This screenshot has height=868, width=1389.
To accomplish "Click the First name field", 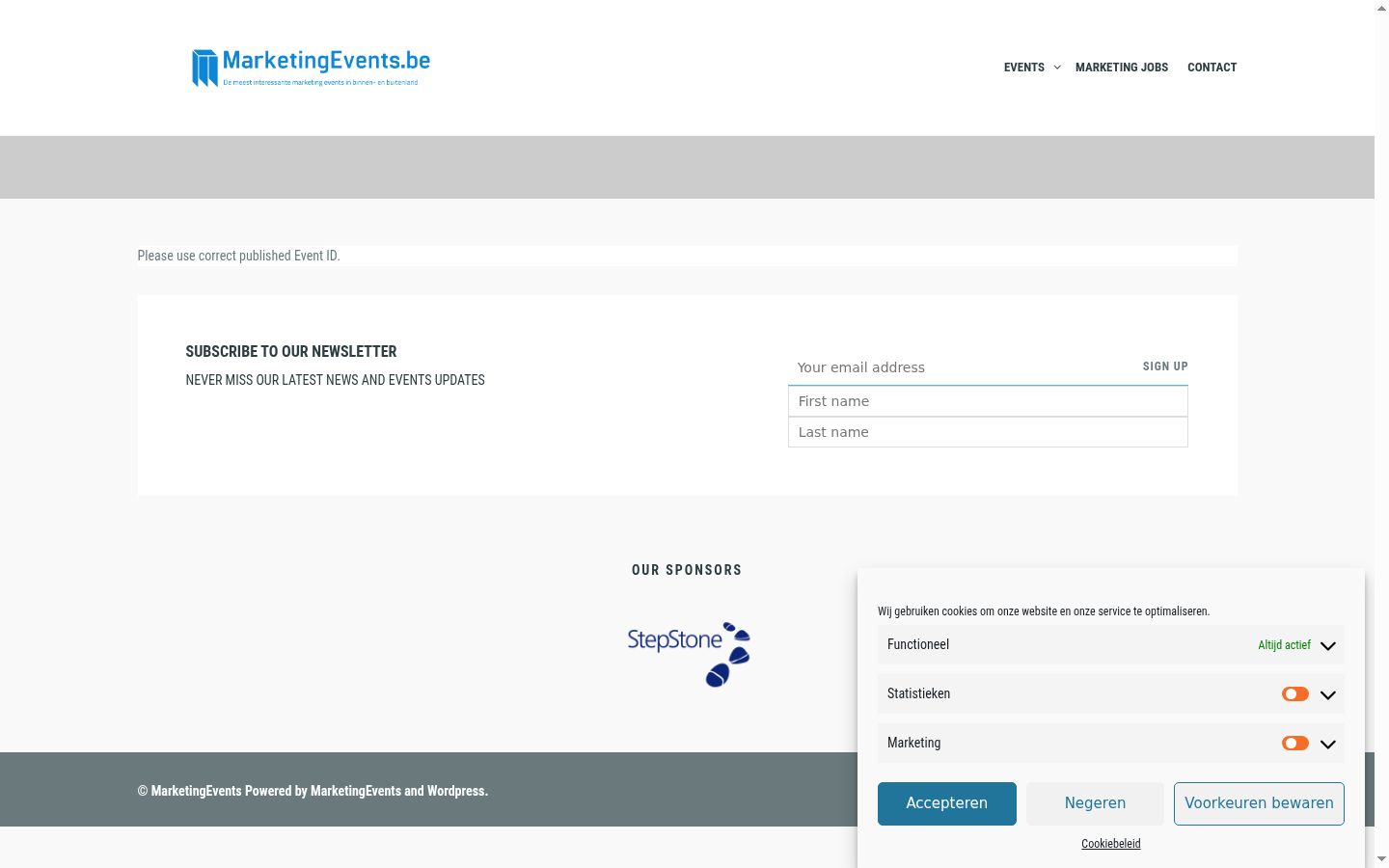I will point(988,401).
